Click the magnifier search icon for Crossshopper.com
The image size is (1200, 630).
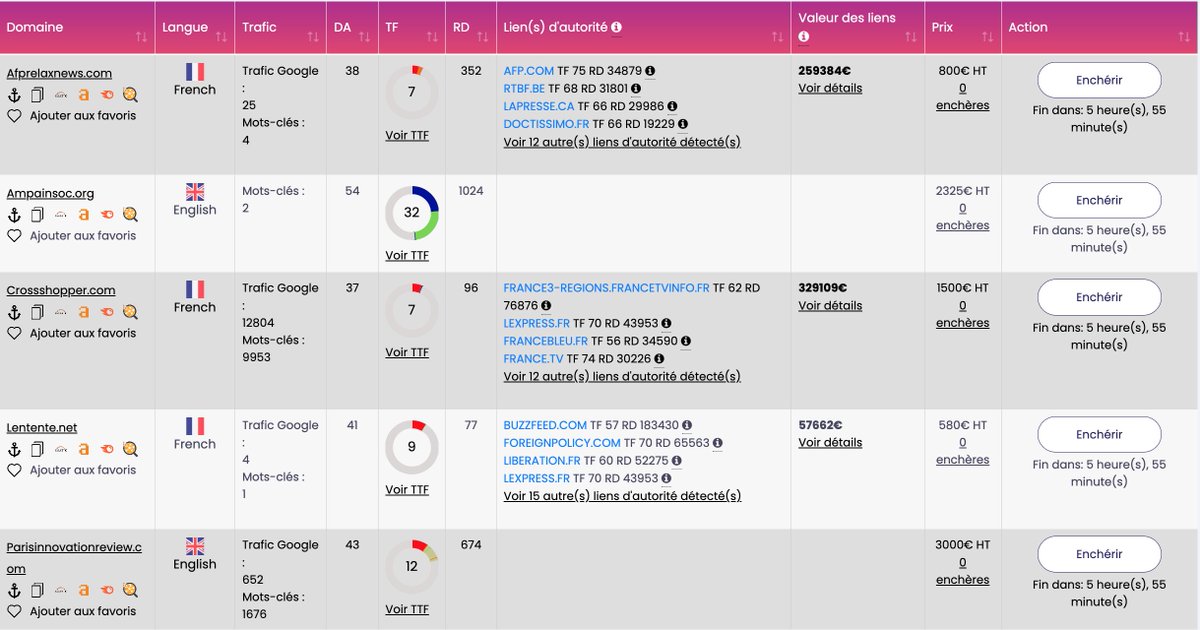pos(130,312)
